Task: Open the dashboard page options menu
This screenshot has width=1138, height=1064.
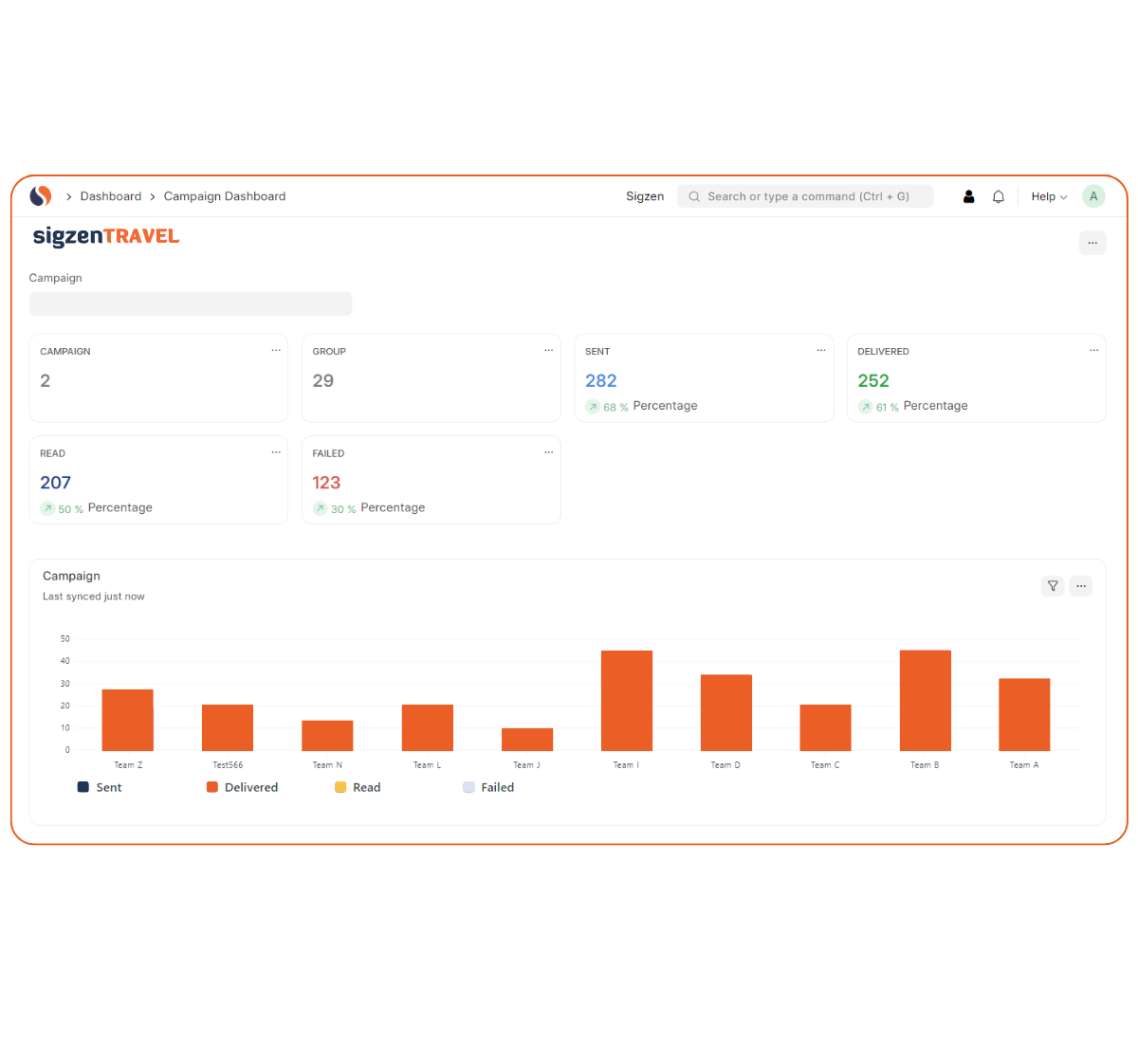Action: (1092, 243)
